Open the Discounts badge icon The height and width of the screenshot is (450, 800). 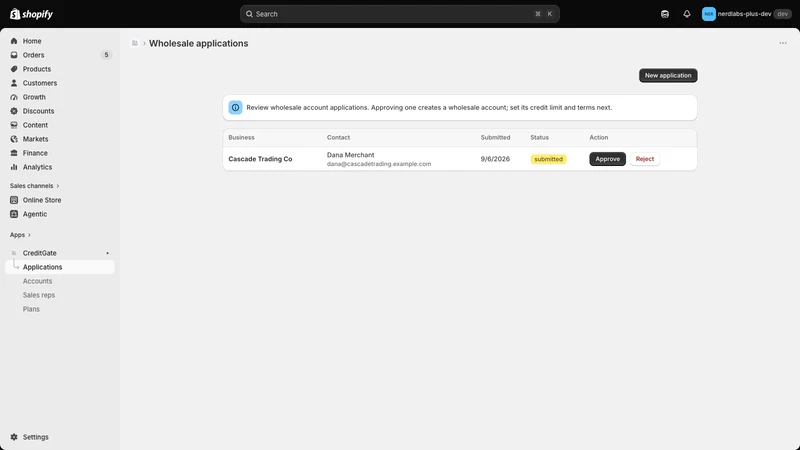point(14,111)
